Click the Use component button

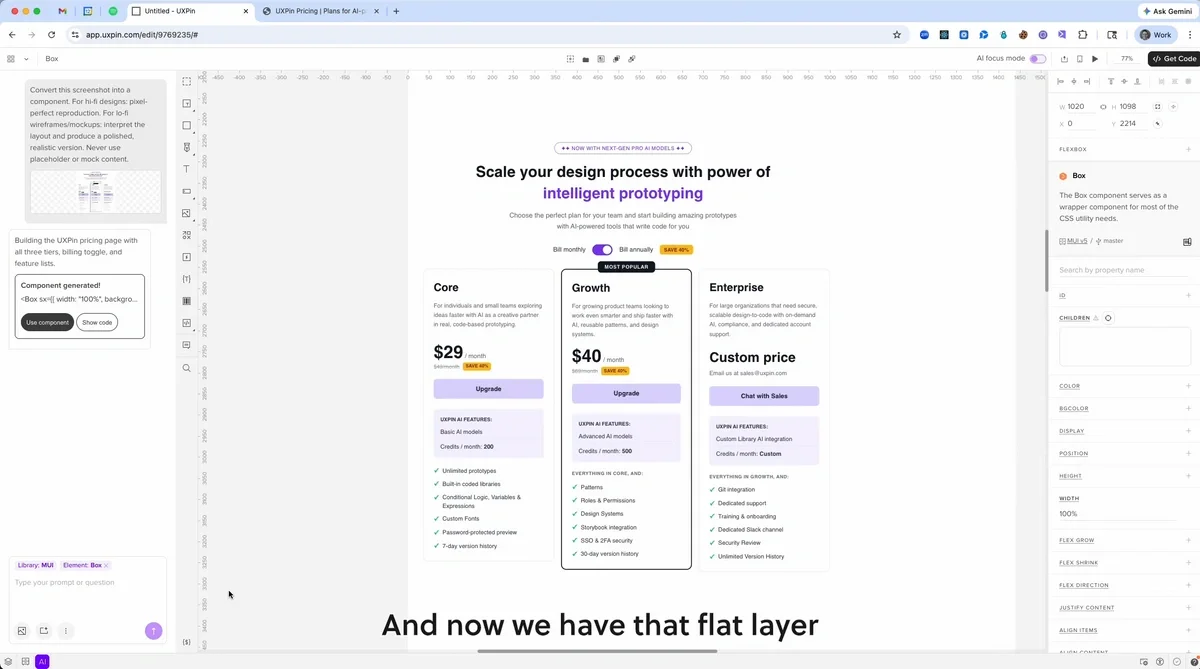click(47, 322)
